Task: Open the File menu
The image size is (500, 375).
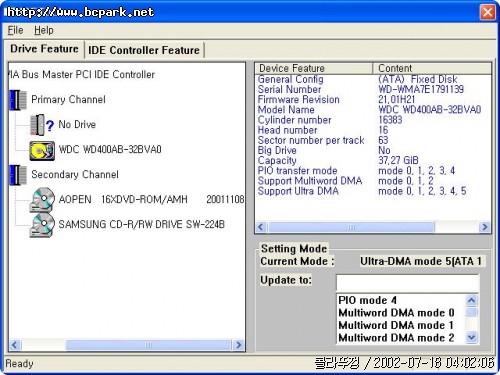Action: 15,30
